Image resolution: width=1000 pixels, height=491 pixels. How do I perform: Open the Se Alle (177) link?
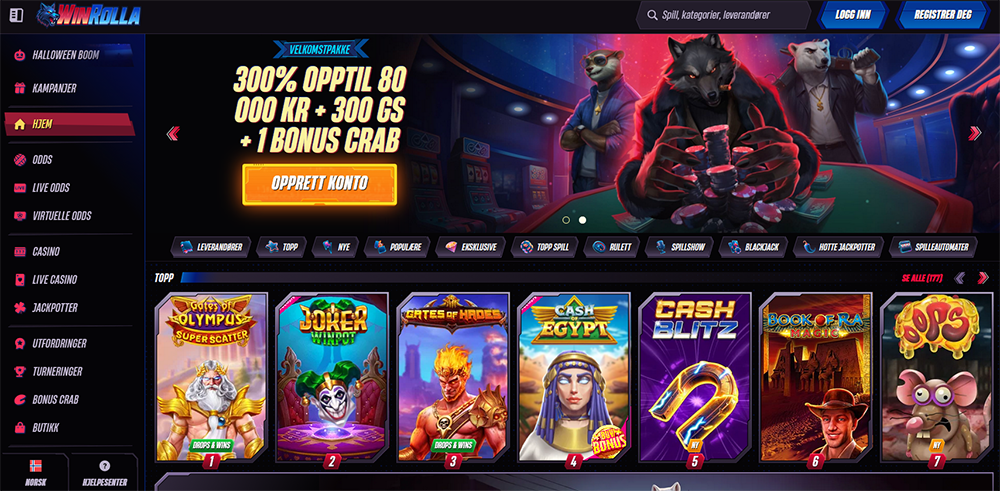tap(922, 278)
